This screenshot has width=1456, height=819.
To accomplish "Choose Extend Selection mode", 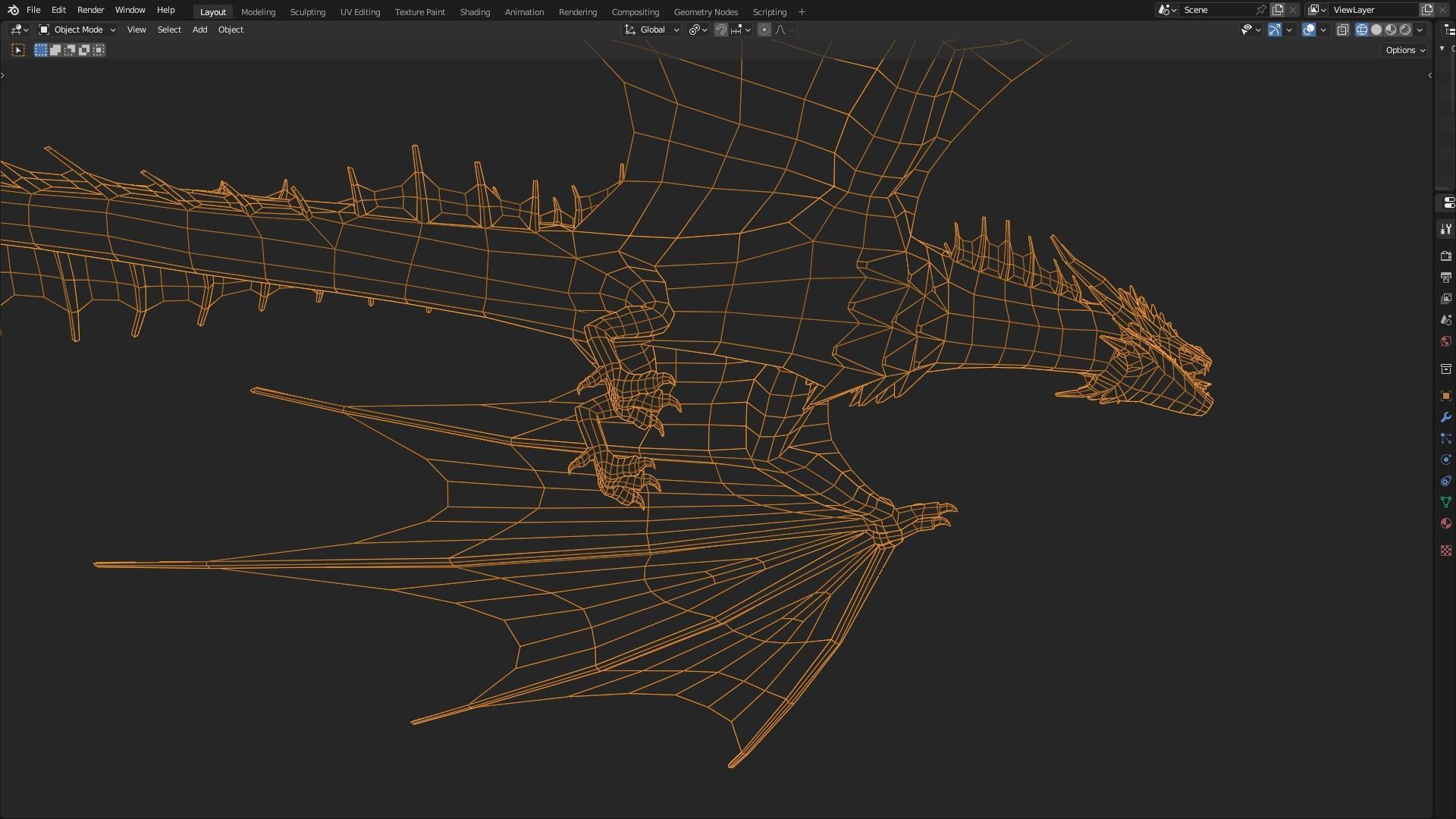I will [55, 50].
